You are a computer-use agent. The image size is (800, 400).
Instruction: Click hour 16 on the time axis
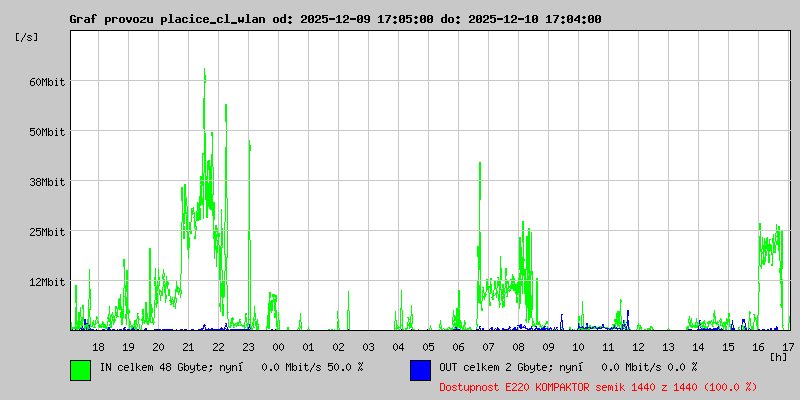coord(758,346)
